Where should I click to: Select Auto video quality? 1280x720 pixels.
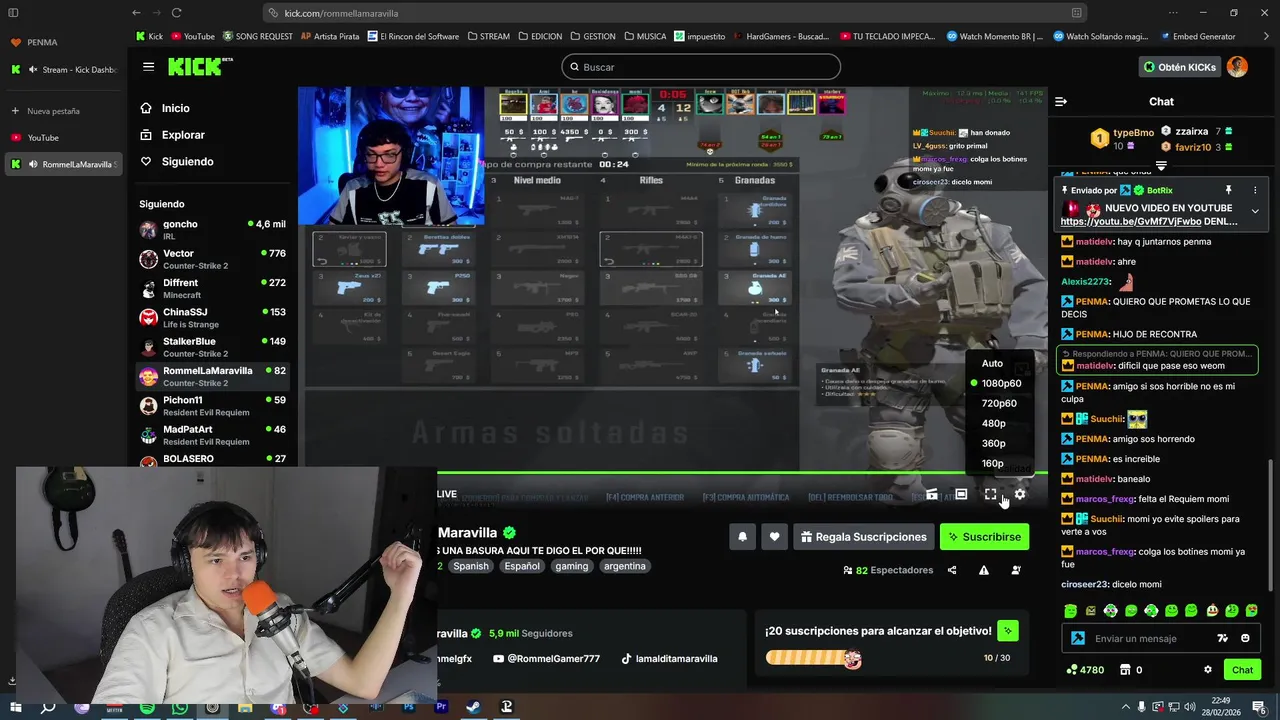click(x=992, y=363)
